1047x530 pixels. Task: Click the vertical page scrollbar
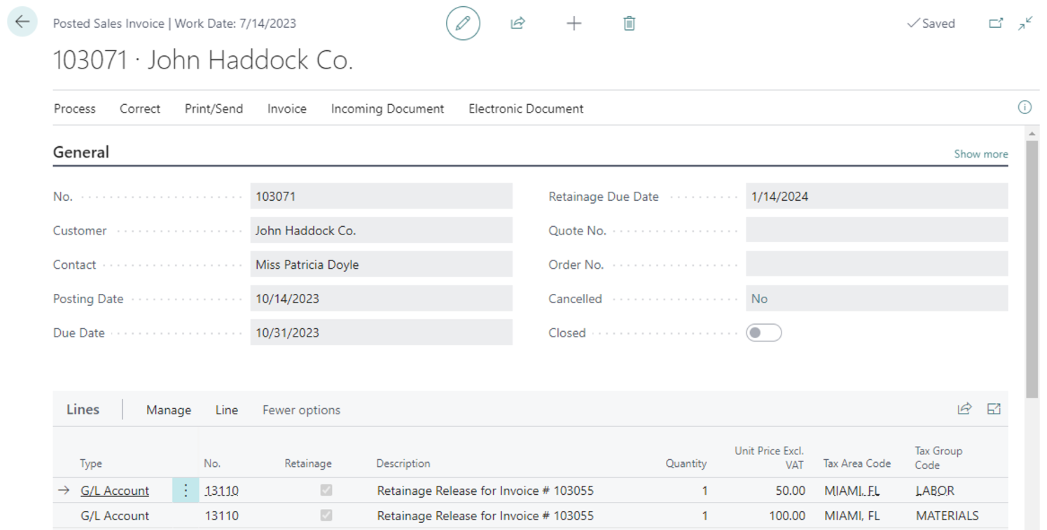point(1032,270)
